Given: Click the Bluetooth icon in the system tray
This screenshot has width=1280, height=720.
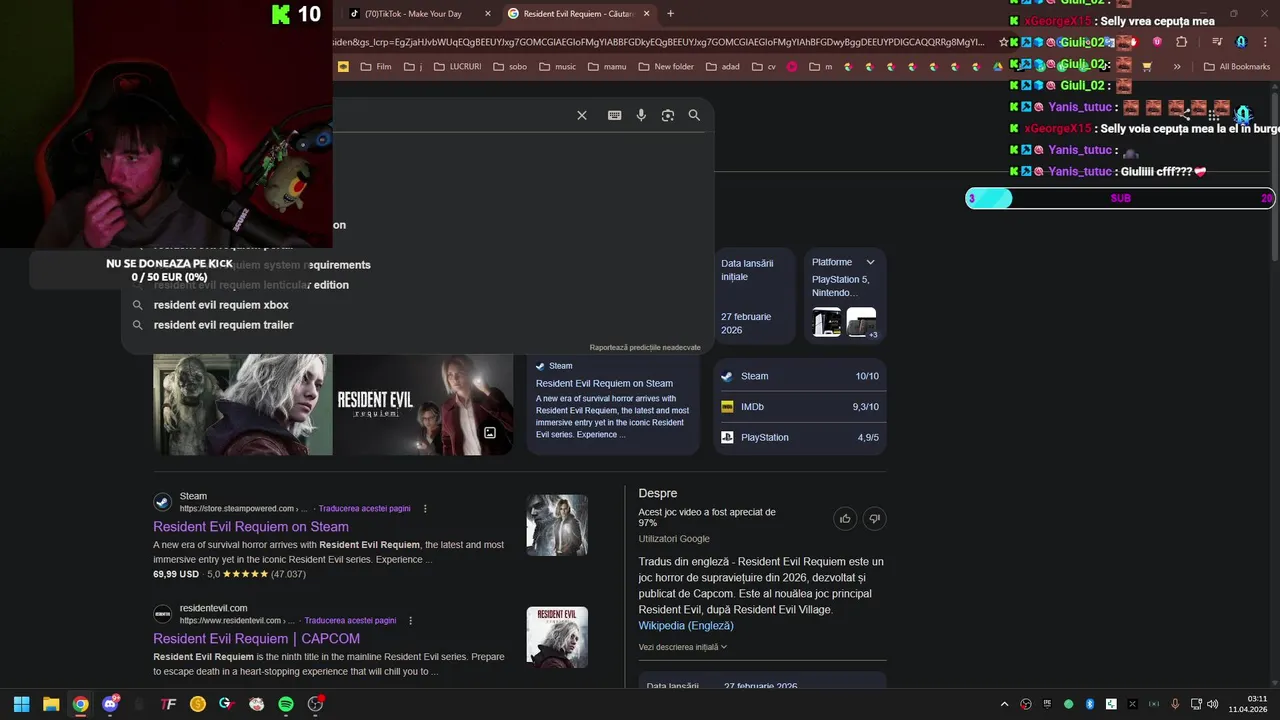Looking at the screenshot, I should (1090, 704).
